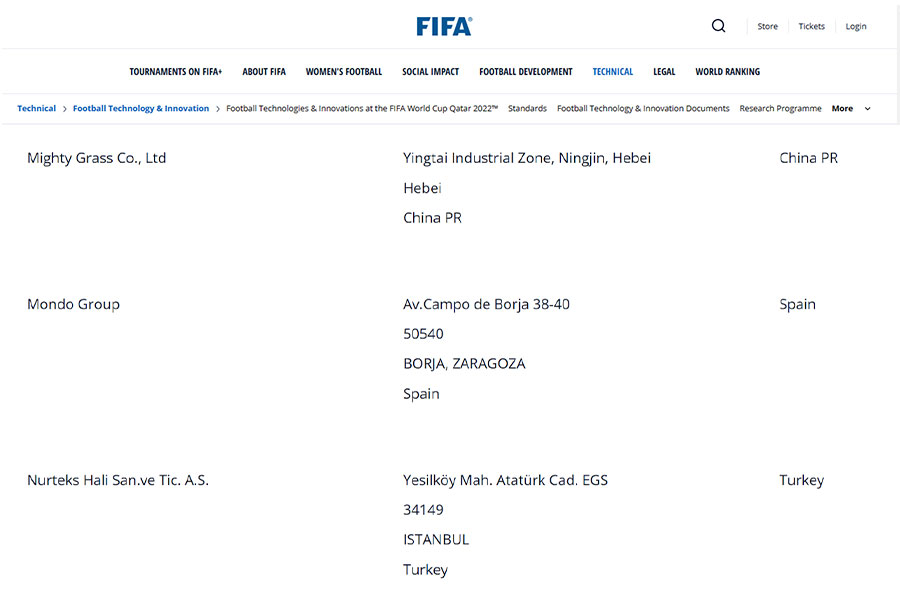900x600 pixels.
Task: Open the LEGAL section
Action: tap(664, 71)
